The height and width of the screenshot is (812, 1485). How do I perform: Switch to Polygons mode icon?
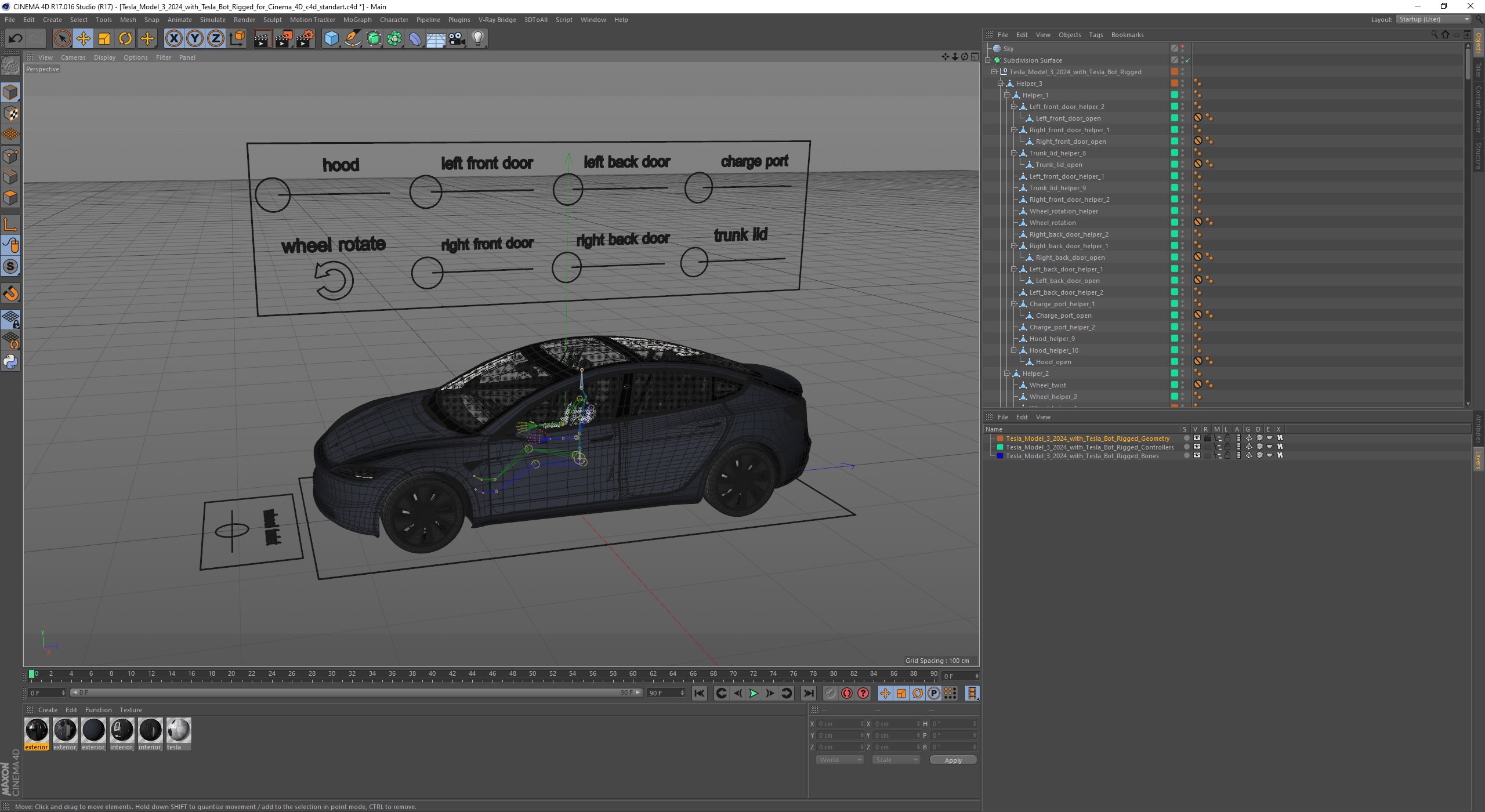10,198
